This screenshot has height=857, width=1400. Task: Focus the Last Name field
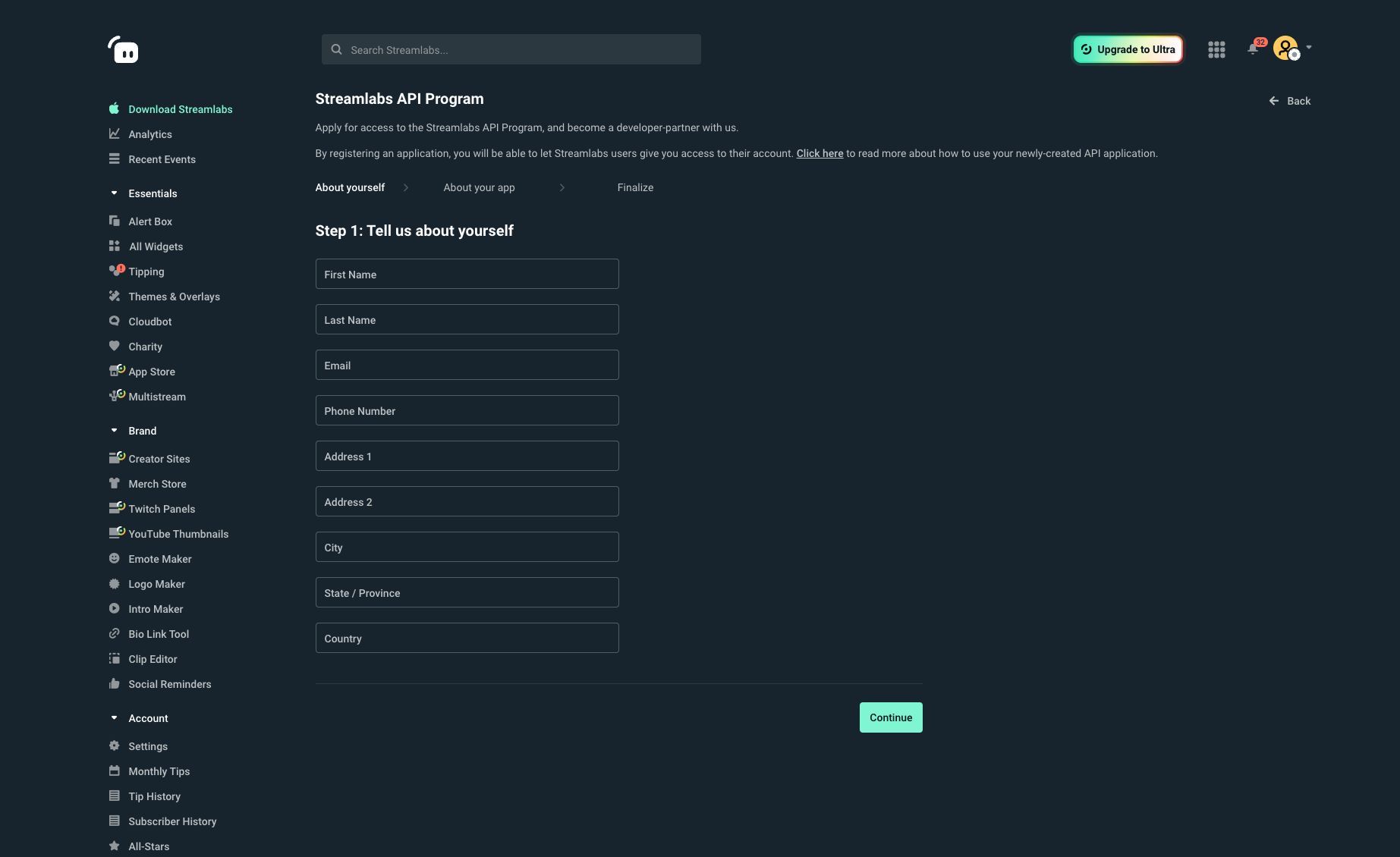pyautogui.click(x=467, y=319)
